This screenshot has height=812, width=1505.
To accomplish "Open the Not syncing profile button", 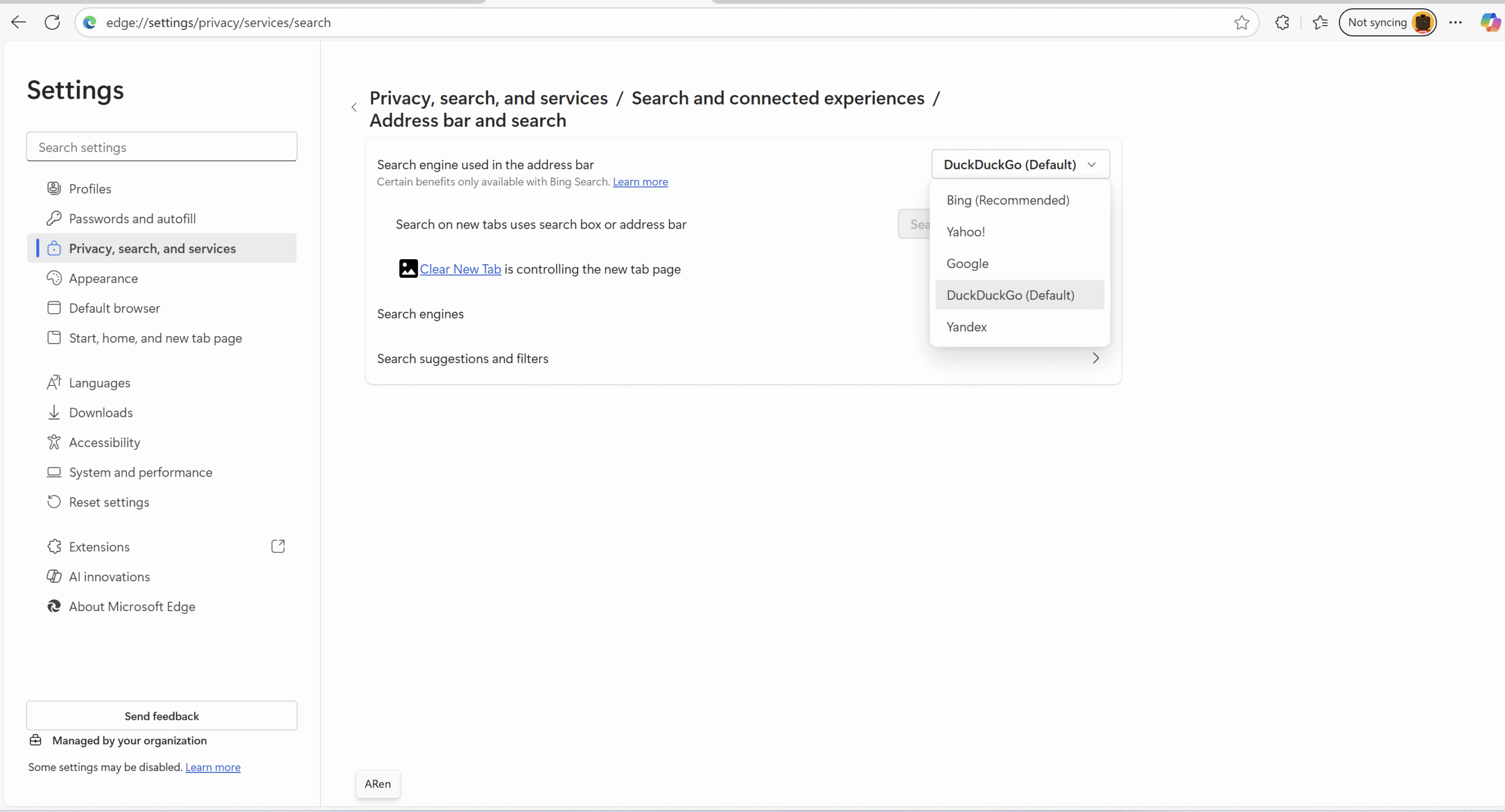I will click(1387, 22).
